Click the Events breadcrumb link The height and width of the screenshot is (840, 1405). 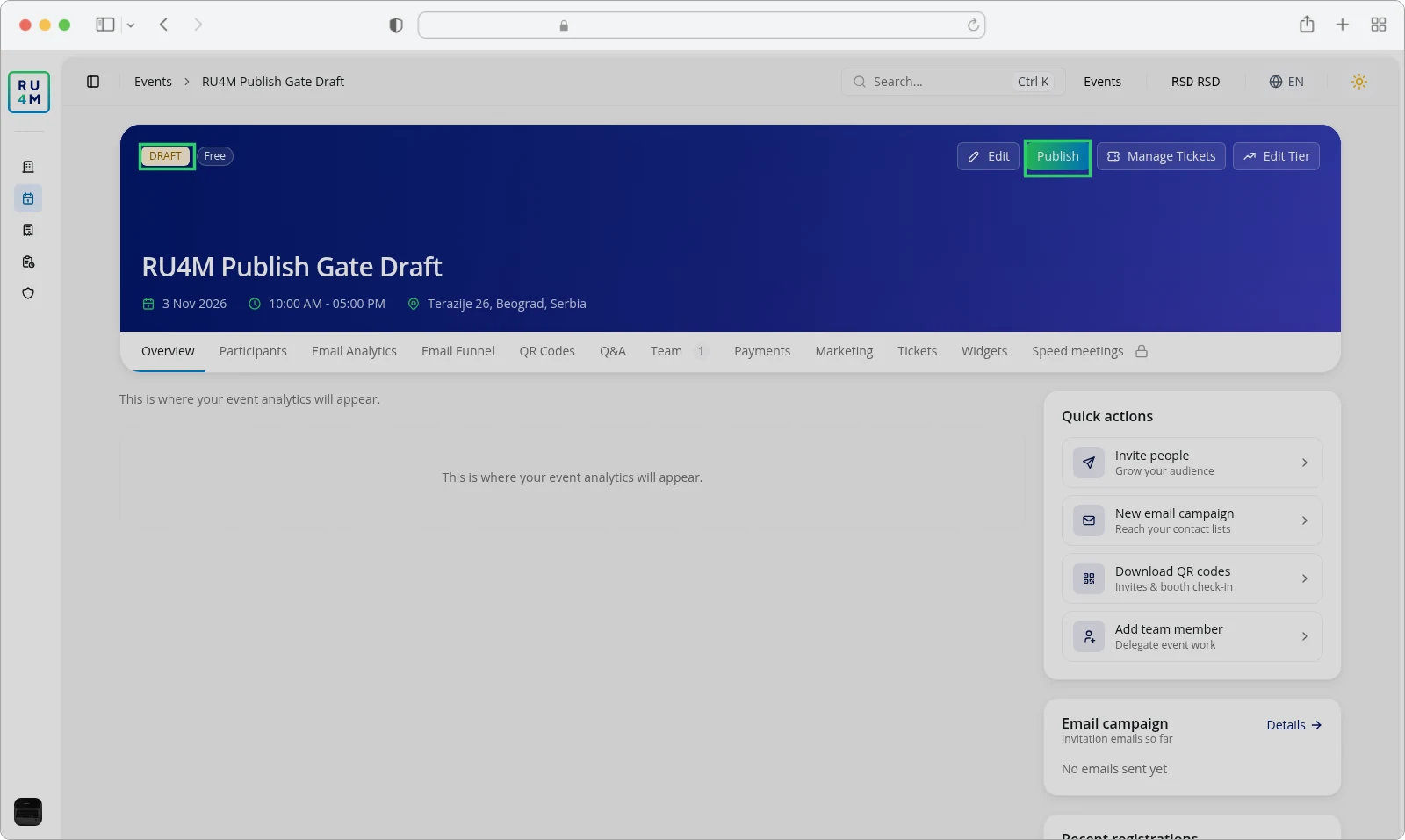coord(153,82)
